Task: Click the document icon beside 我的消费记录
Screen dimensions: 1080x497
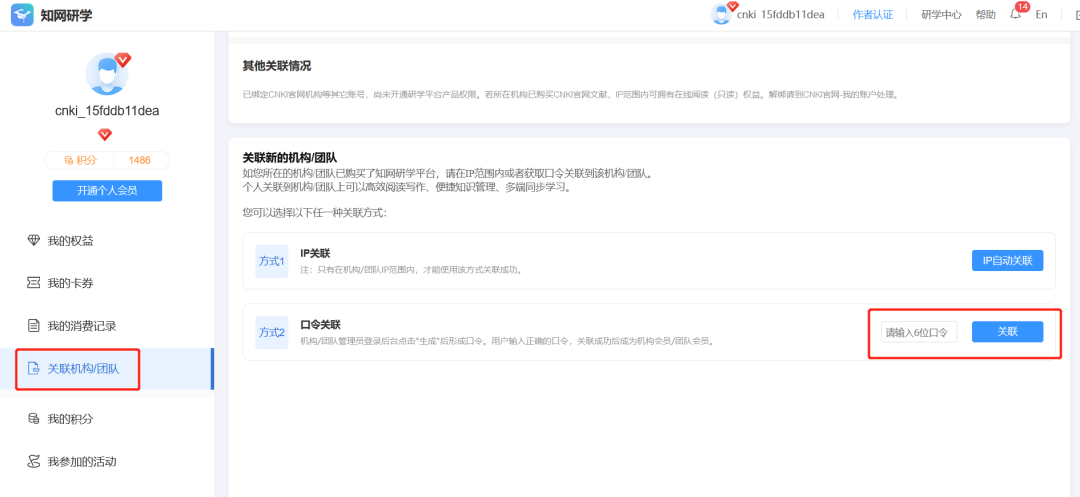Action: click(34, 326)
